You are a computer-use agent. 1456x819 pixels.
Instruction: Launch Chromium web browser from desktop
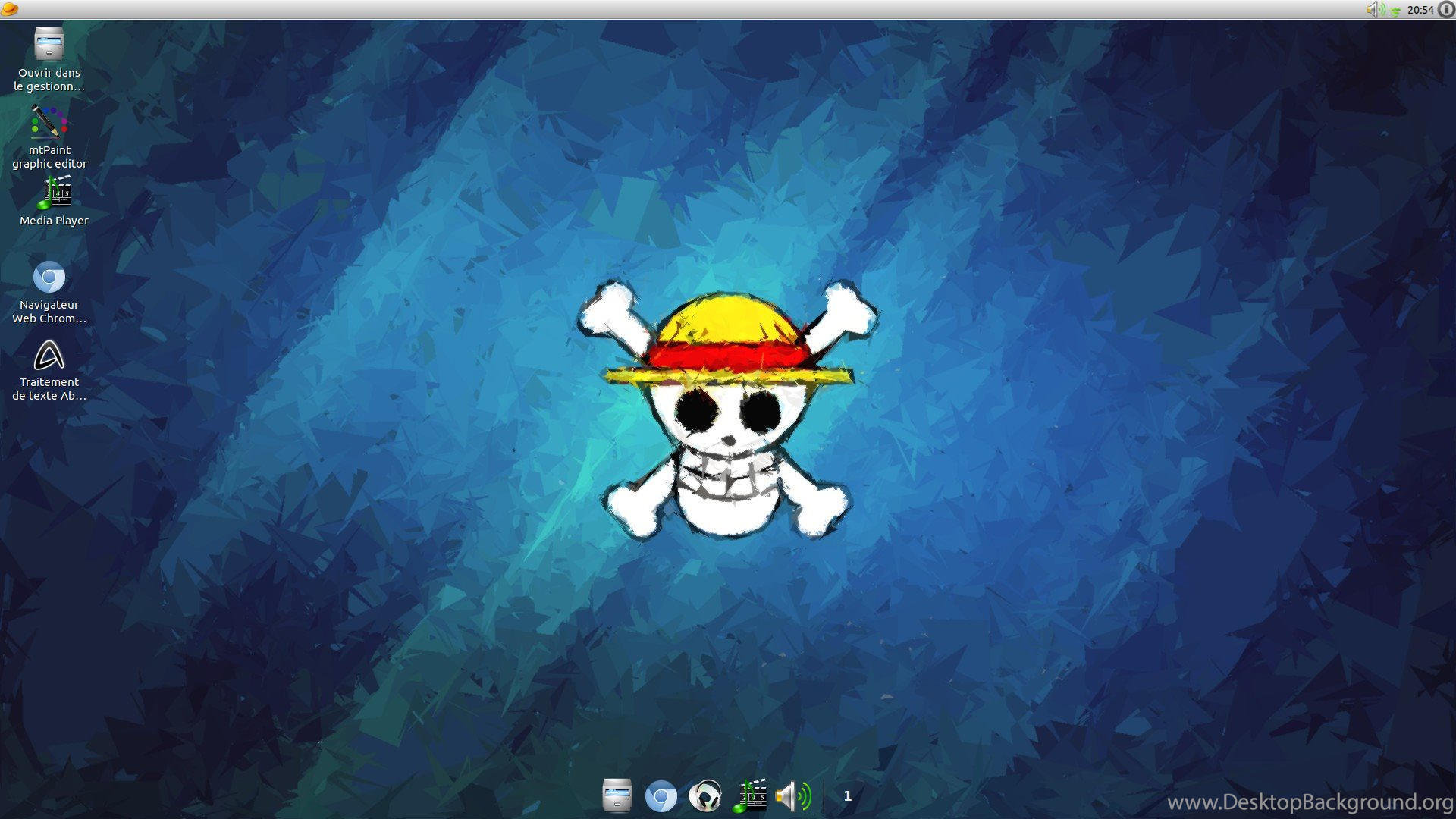coord(49,278)
